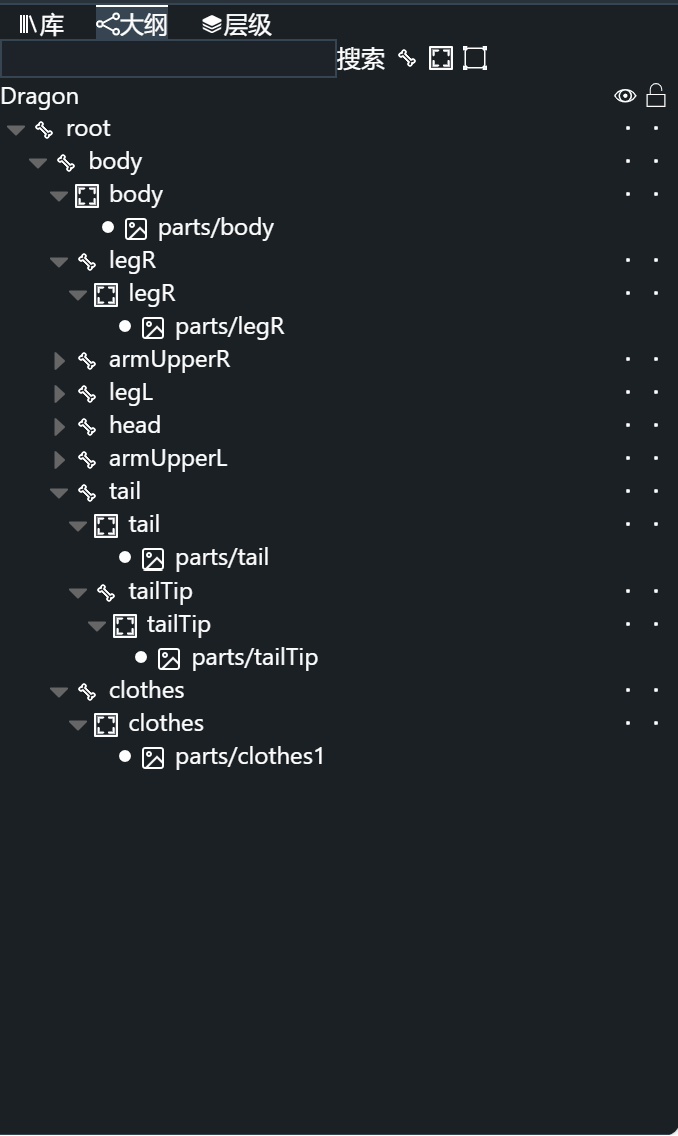The height and width of the screenshot is (1136, 678).
Task: Click the eye icon in the Dragon header
Action: 625,96
